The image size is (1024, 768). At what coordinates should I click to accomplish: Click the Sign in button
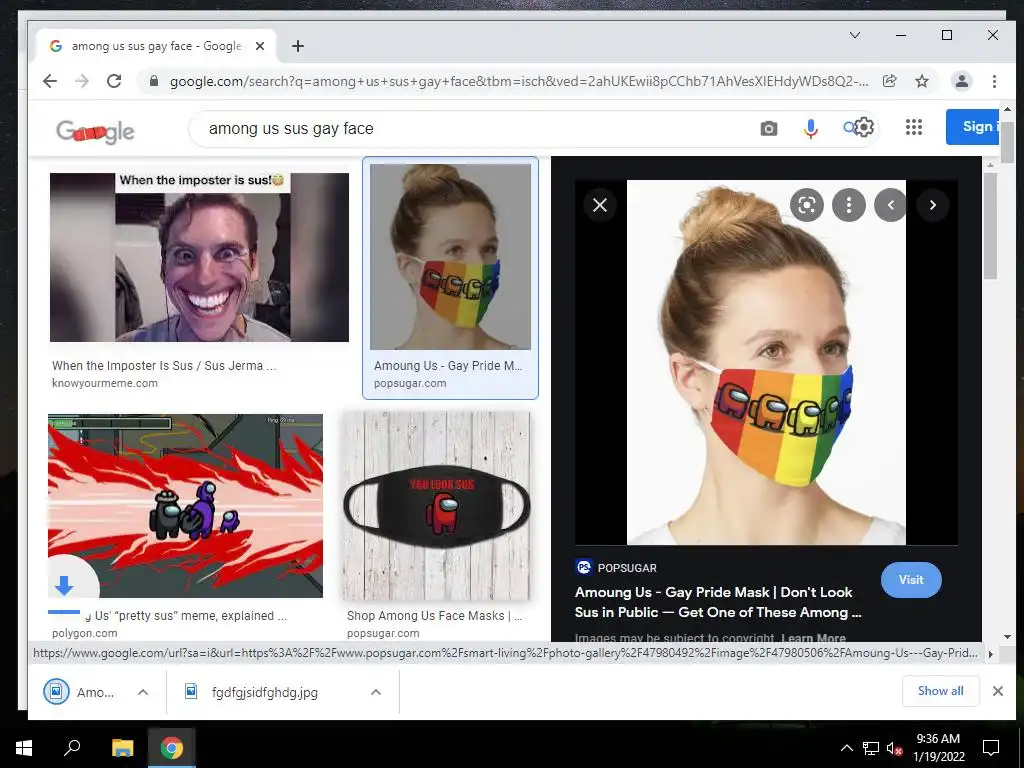pos(972,127)
